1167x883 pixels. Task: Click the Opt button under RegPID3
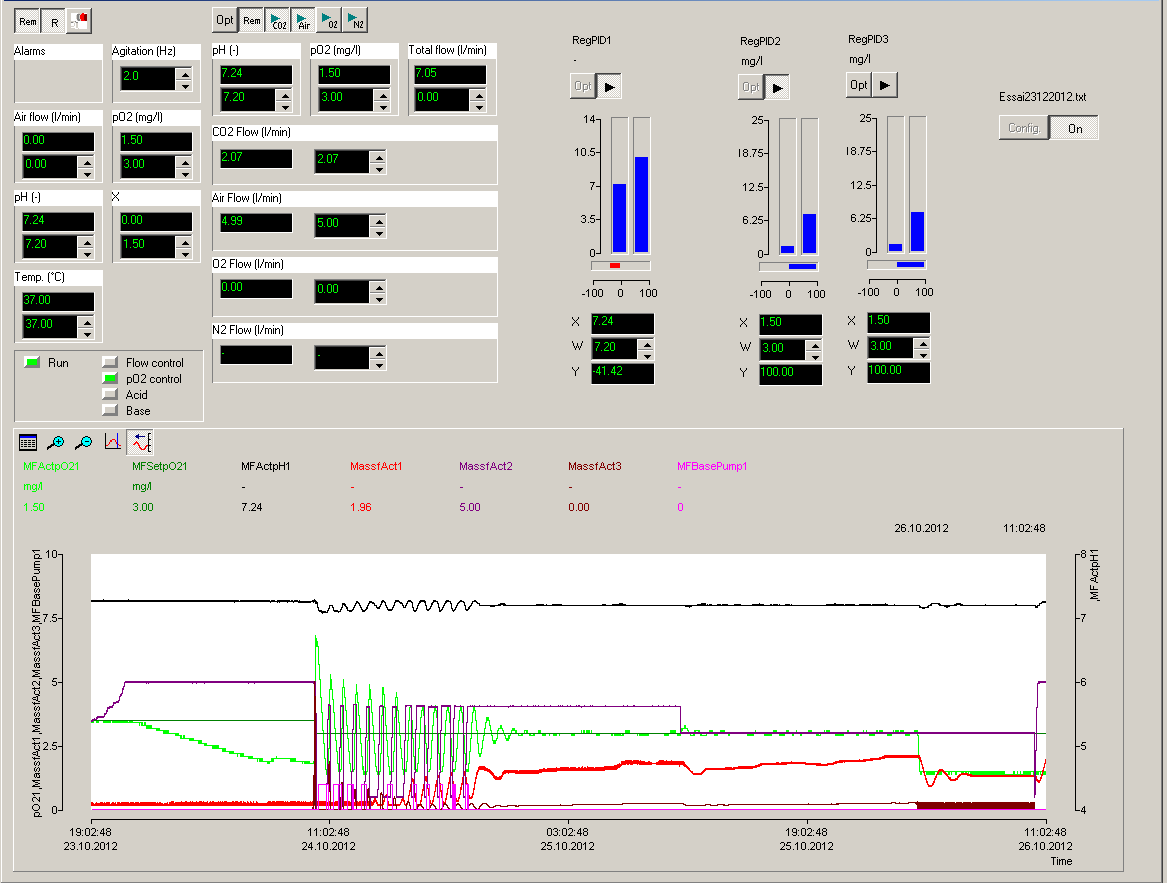pyautogui.click(x=859, y=86)
